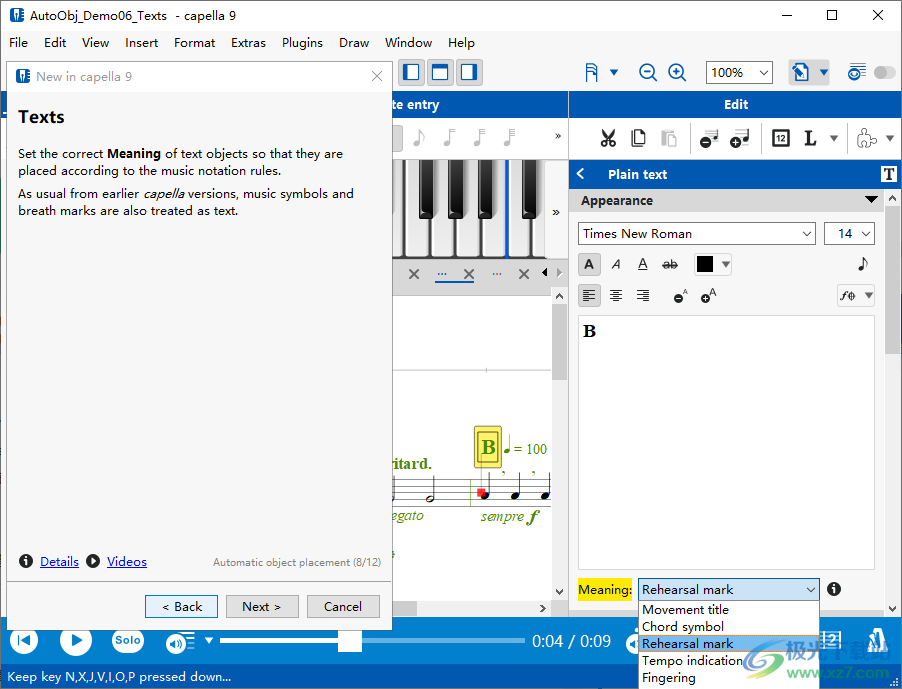
Task: Open the Plugins menu
Action: pos(302,43)
